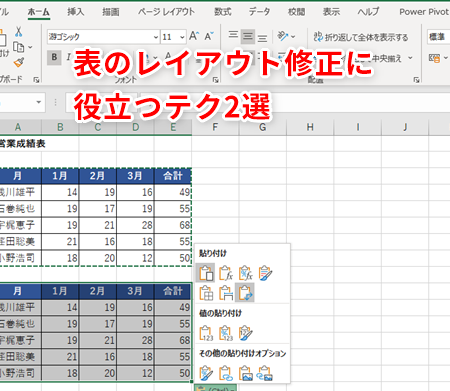Viewport: 450px width, 391px height.
Task: Choose Keep Source Formatting paste icon
Action: (x=265, y=273)
